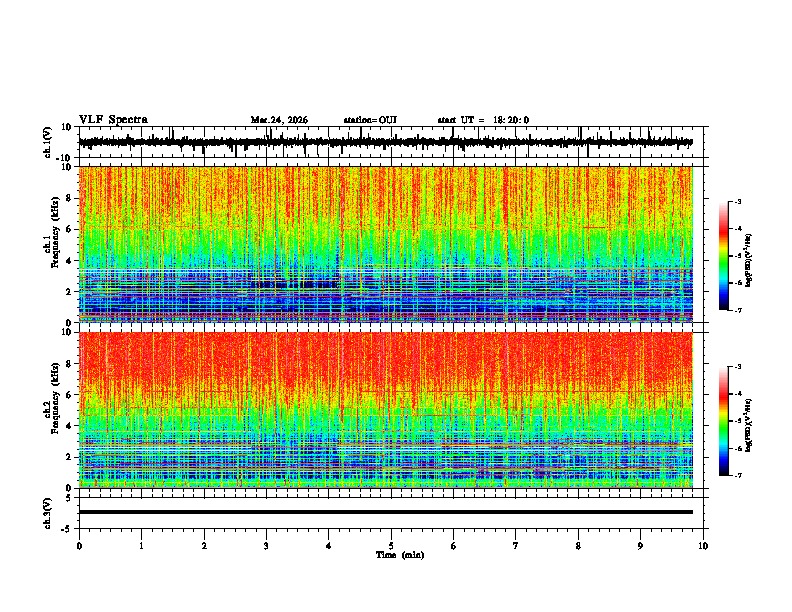The image size is (792, 612).
Task: Click time axis tick label '9'
Action: pos(640,546)
